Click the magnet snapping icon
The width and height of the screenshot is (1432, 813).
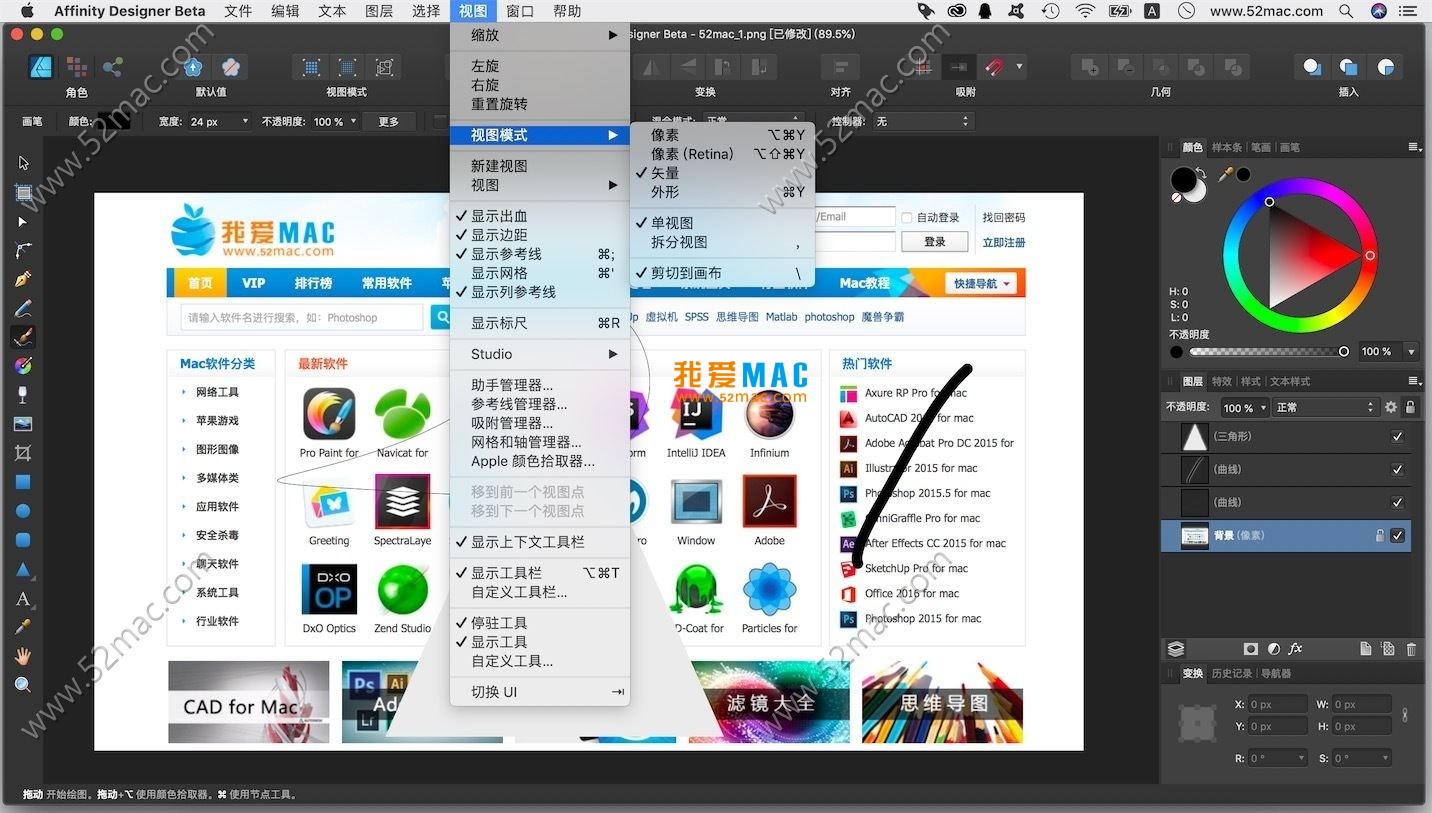point(994,67)
